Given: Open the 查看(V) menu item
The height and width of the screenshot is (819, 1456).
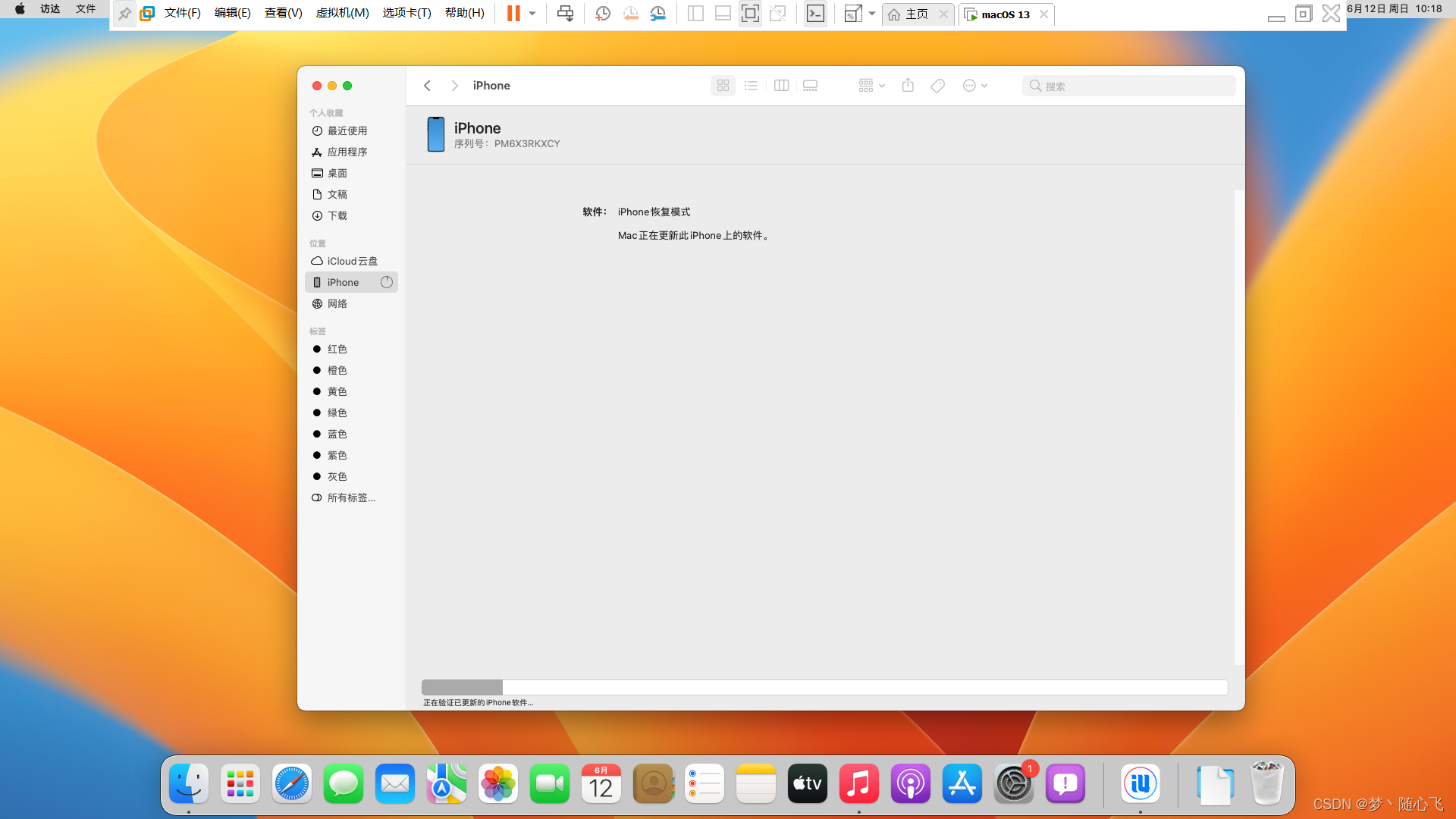Looking at the screenshot, I should coord(282,12).
